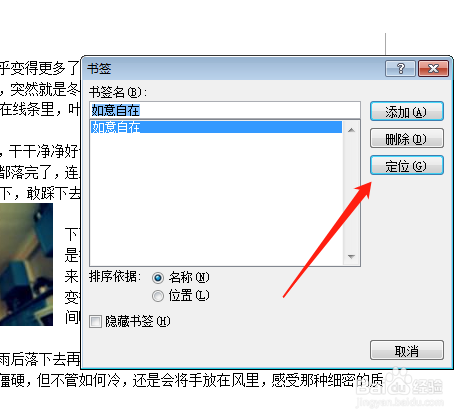Click the photo embedded in the document
This screenshot has height=420, width=473.
tap(26, 264)
